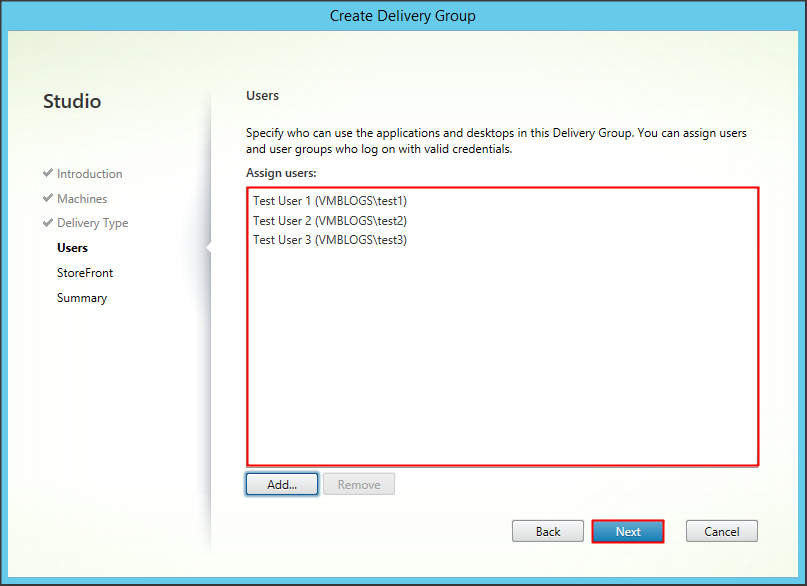Click the Create Delivery Group title bar

coord(403,16)
